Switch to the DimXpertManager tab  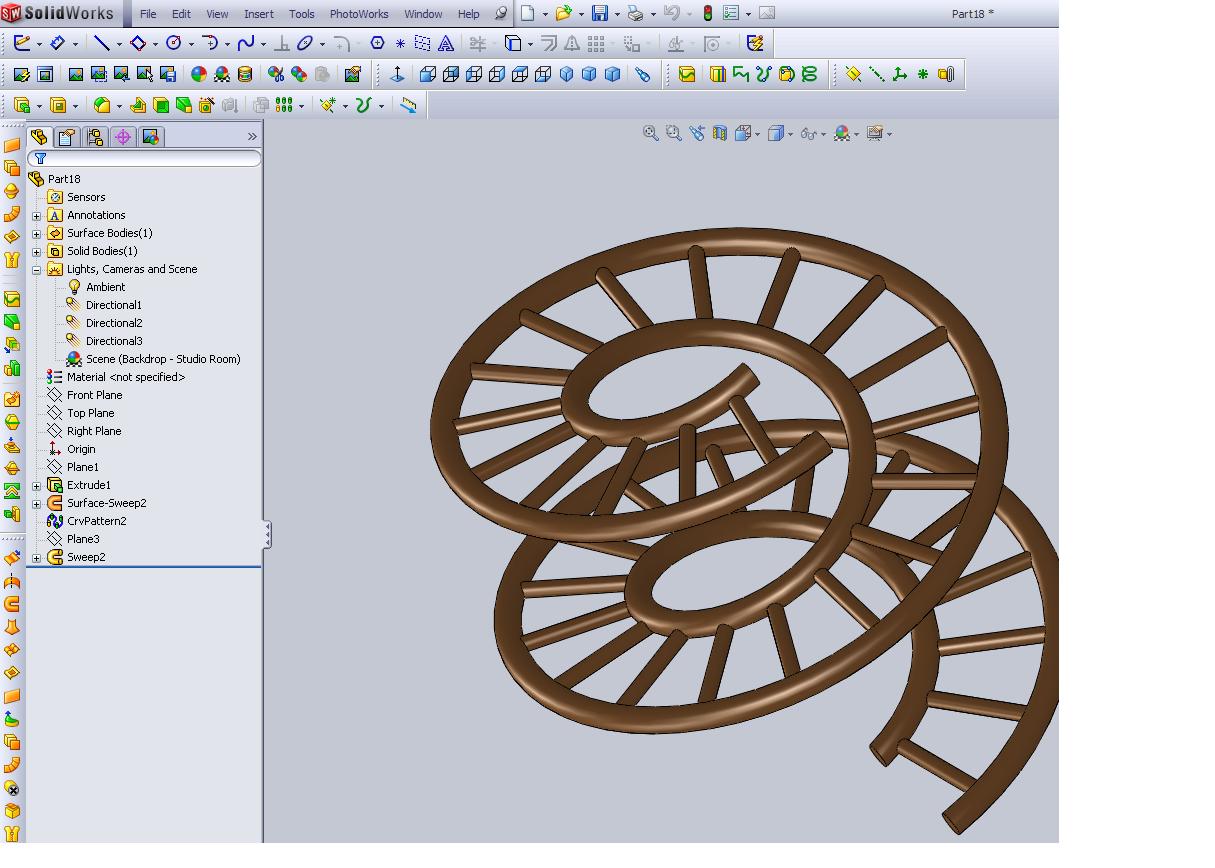[x=123, y=137]
